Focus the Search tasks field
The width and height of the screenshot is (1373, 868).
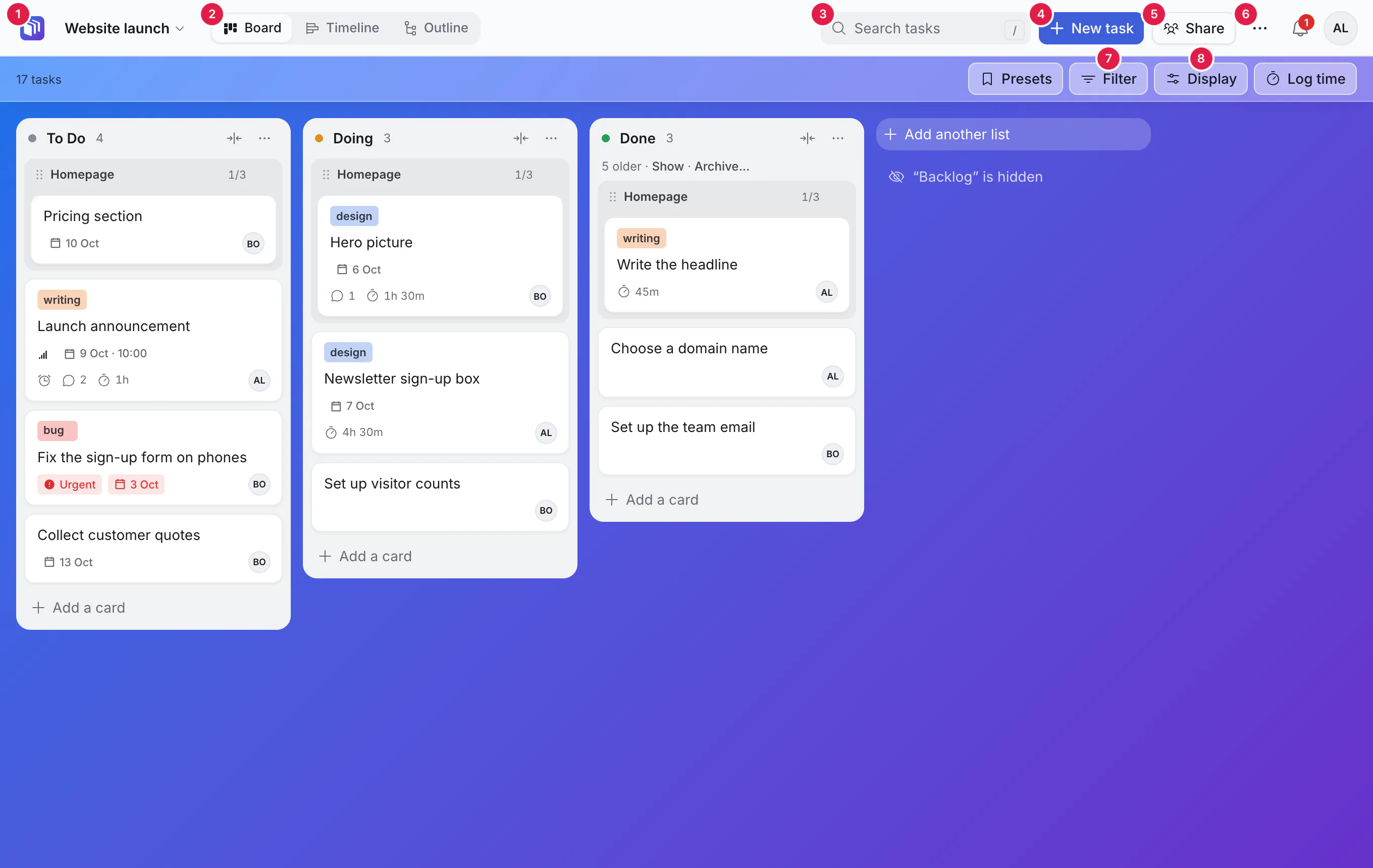pyautogui.click(x=925, y=28)
